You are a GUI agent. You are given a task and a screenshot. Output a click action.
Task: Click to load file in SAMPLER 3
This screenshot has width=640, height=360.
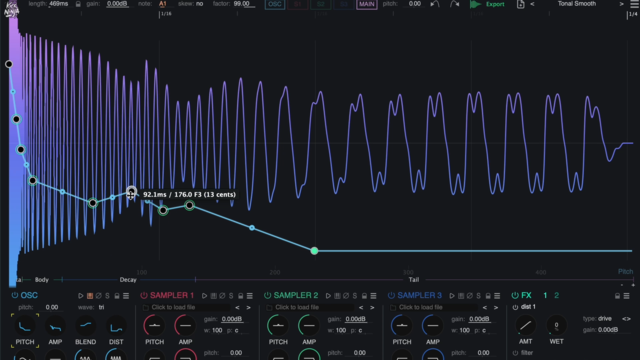click(433, 307)
